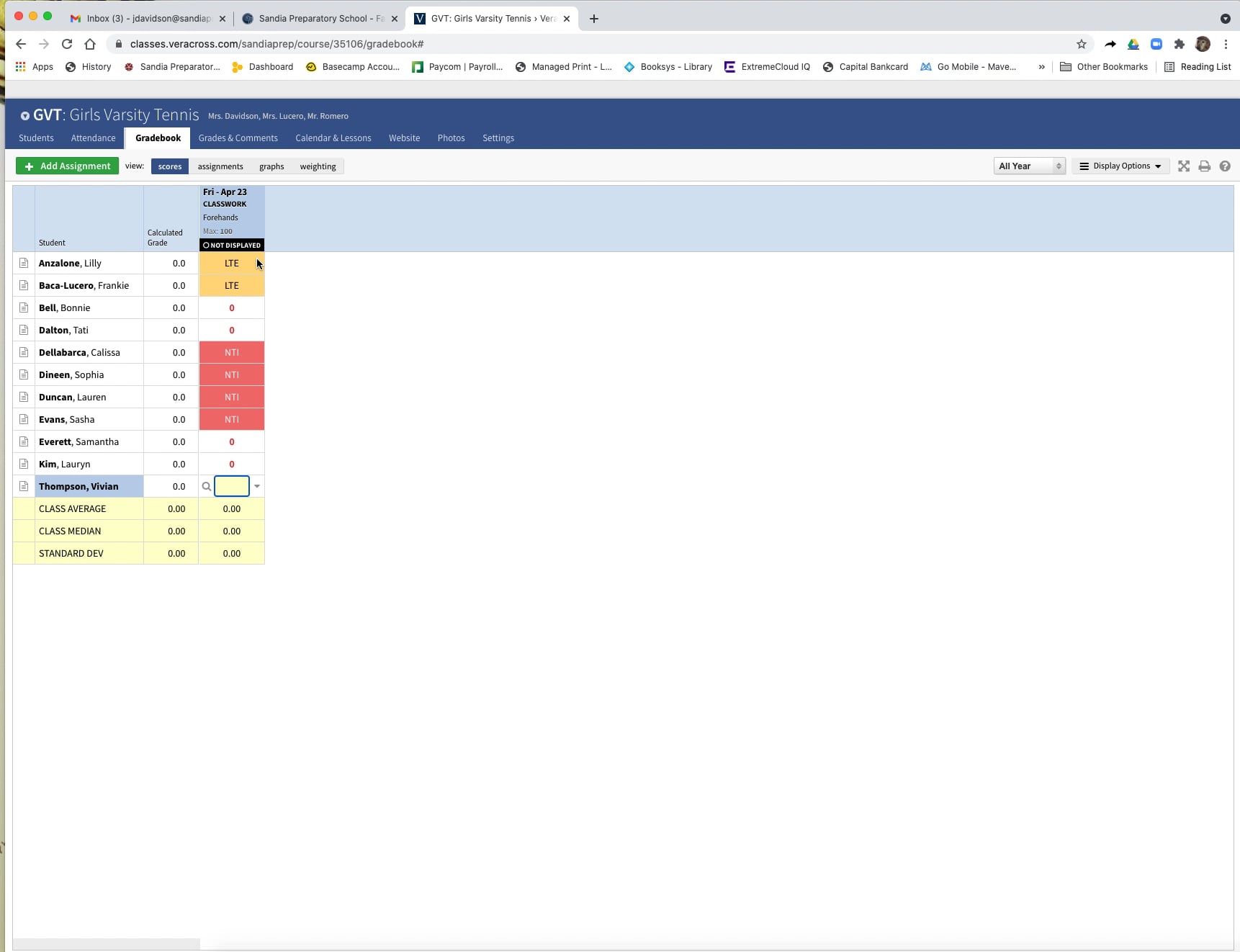Image resolution: width=1240 pixels, height=952 pixels.
Task: Expand score options arrow for Thompson, Vivian
Action: (x=257, y=487)
